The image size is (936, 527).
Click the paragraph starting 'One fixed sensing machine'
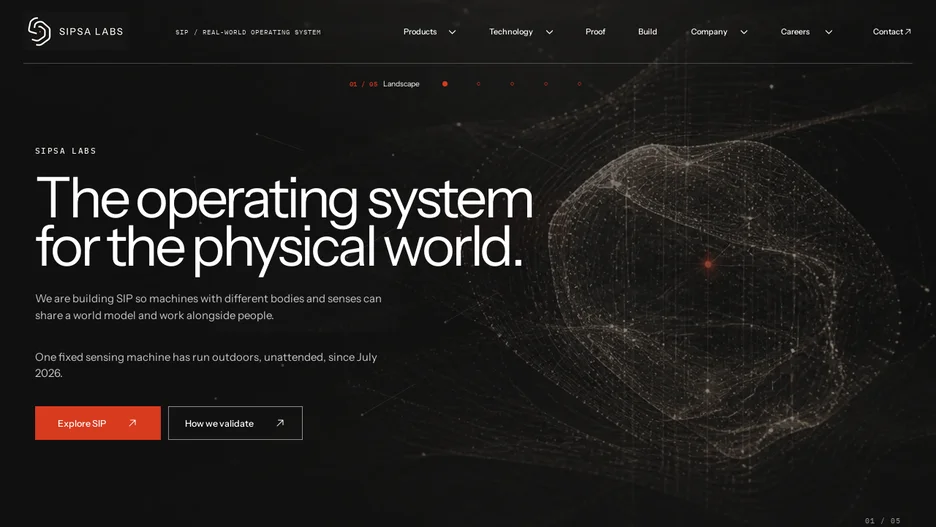[x=206, y=365]
